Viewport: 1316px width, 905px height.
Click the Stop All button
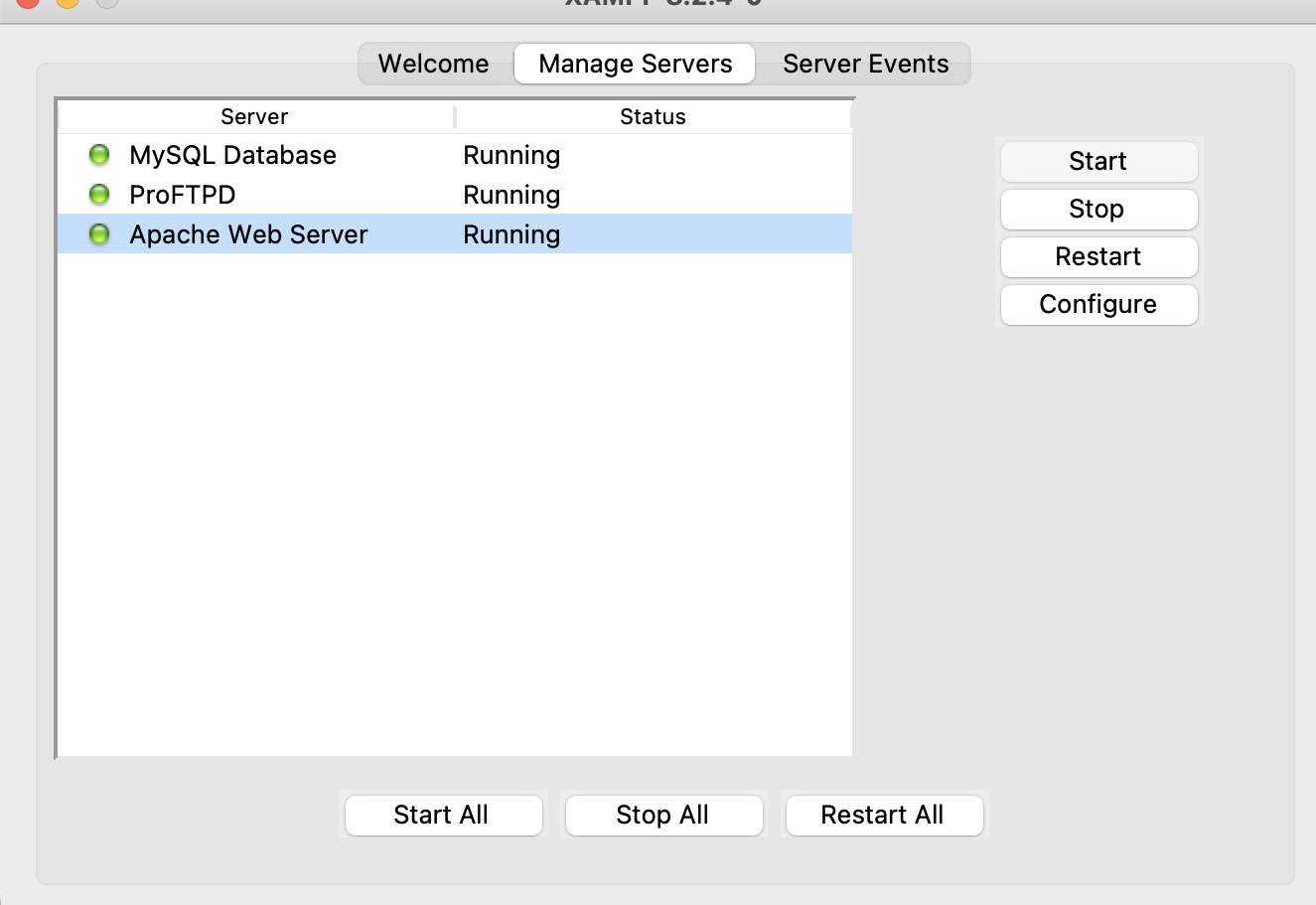point(663,816)
